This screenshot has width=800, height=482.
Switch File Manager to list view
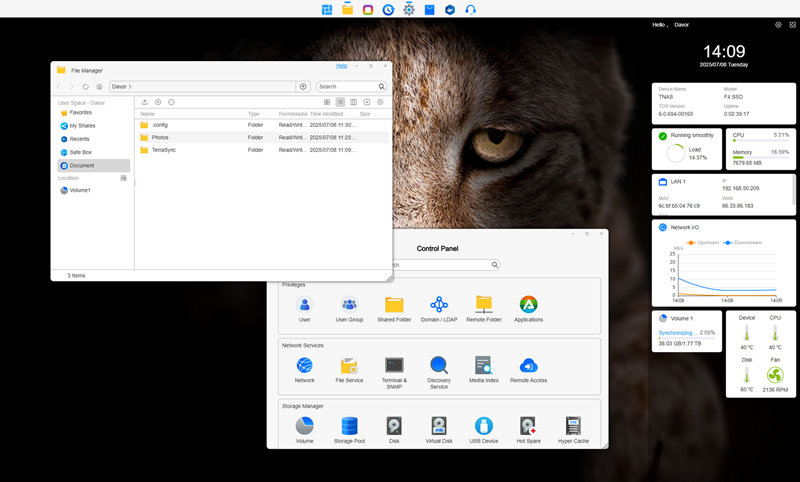pyautogui.click(x=340, y=102)
